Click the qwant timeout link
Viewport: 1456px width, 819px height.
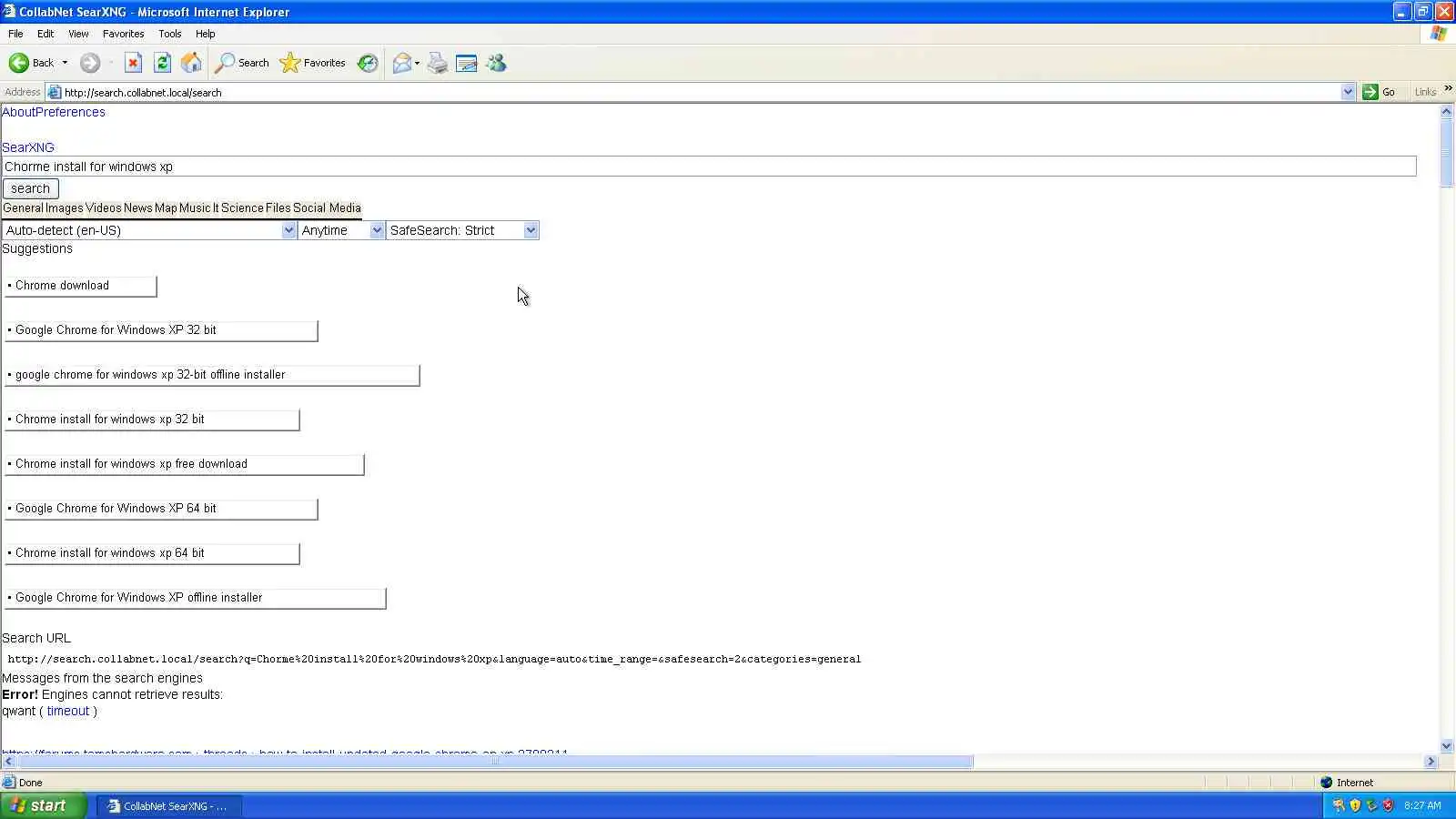pyautogui.click(x=68, y=711)
